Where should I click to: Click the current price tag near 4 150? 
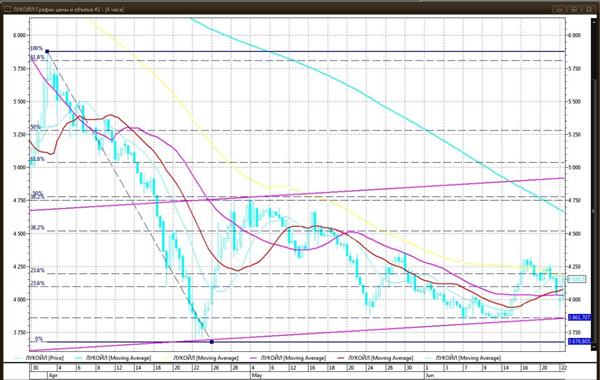(x=577, y=280)
